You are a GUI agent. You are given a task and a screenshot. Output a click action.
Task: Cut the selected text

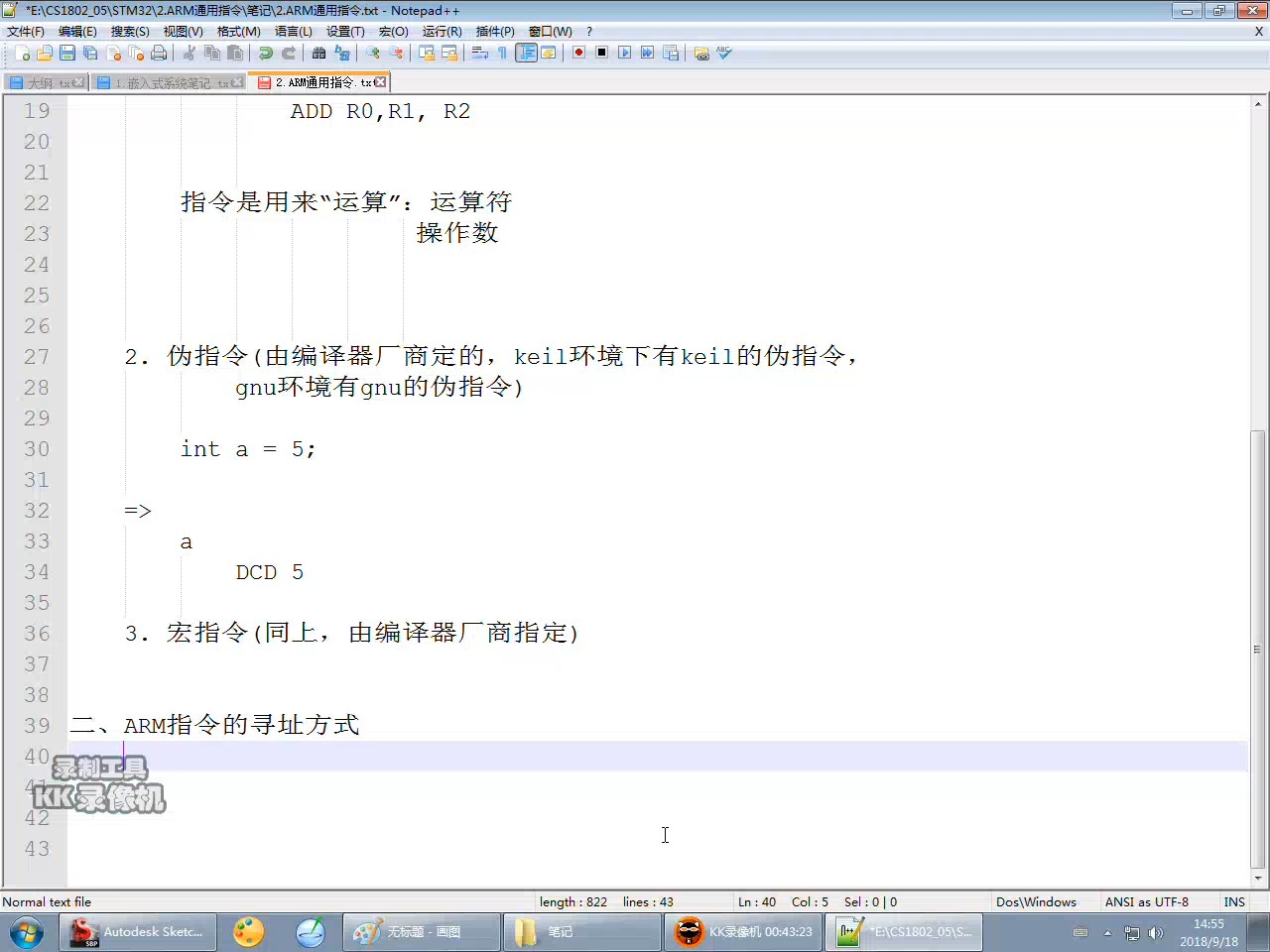(x=190, y=53)
